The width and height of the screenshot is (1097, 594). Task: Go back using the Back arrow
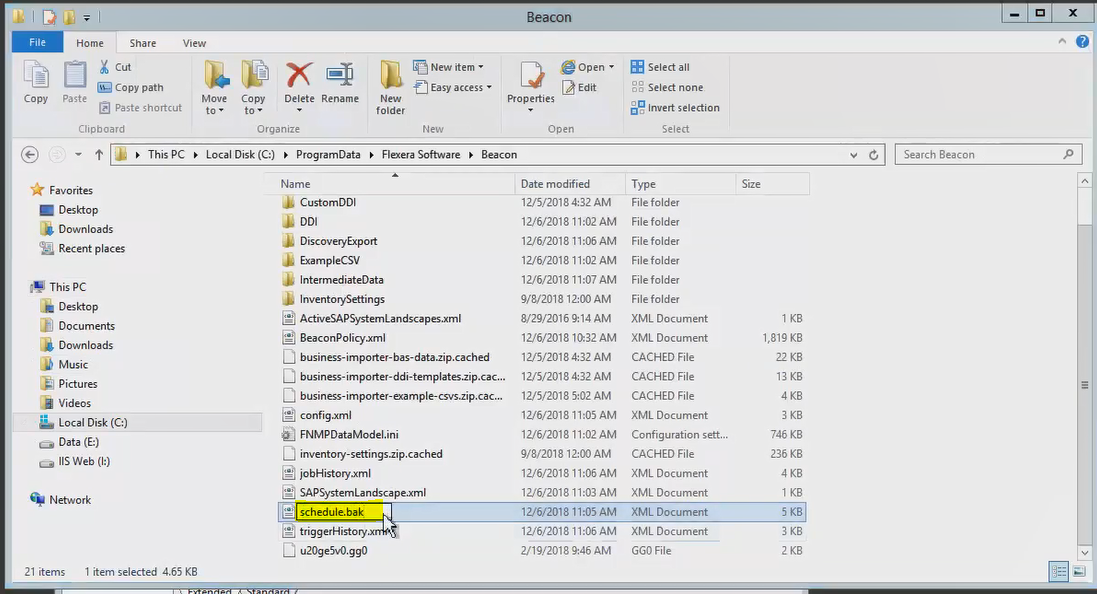[29, 155]
